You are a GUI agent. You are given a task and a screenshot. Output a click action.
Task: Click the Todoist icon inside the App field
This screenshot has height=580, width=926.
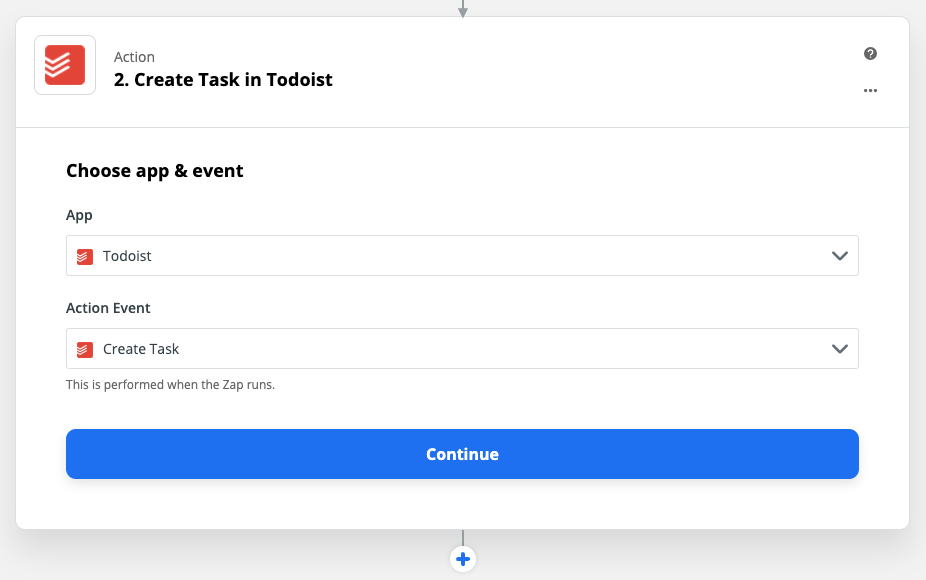(x=86, y=256)
